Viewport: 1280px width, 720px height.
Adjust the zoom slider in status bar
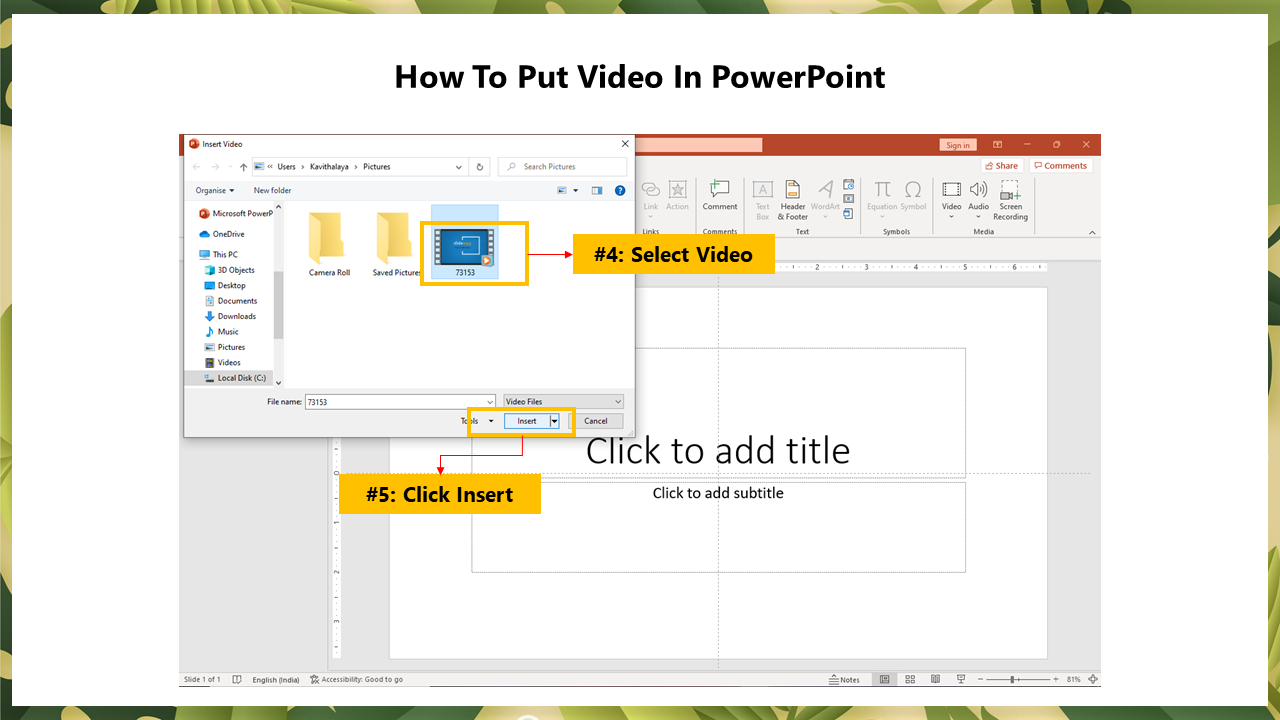(x=1013, y=680)
